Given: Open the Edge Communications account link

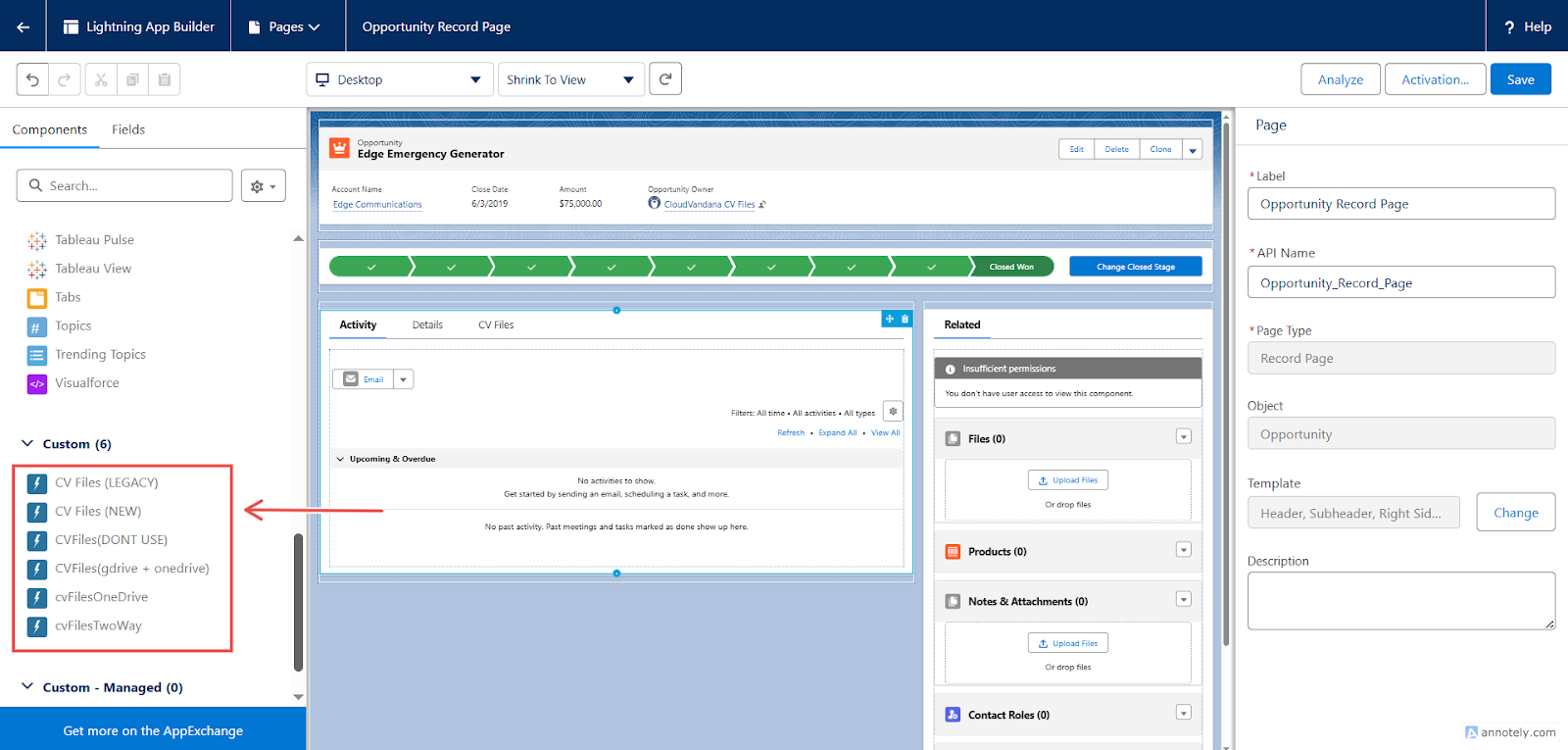Looking at the screenshot, I should pos(377,205).
